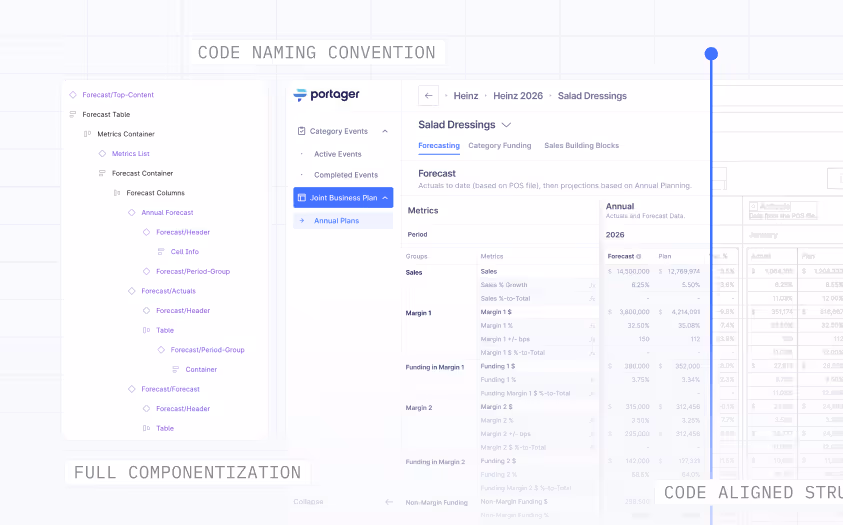
Task: Click the Margin 1 +/- bps forecast value 150
Action: (644, 339)
